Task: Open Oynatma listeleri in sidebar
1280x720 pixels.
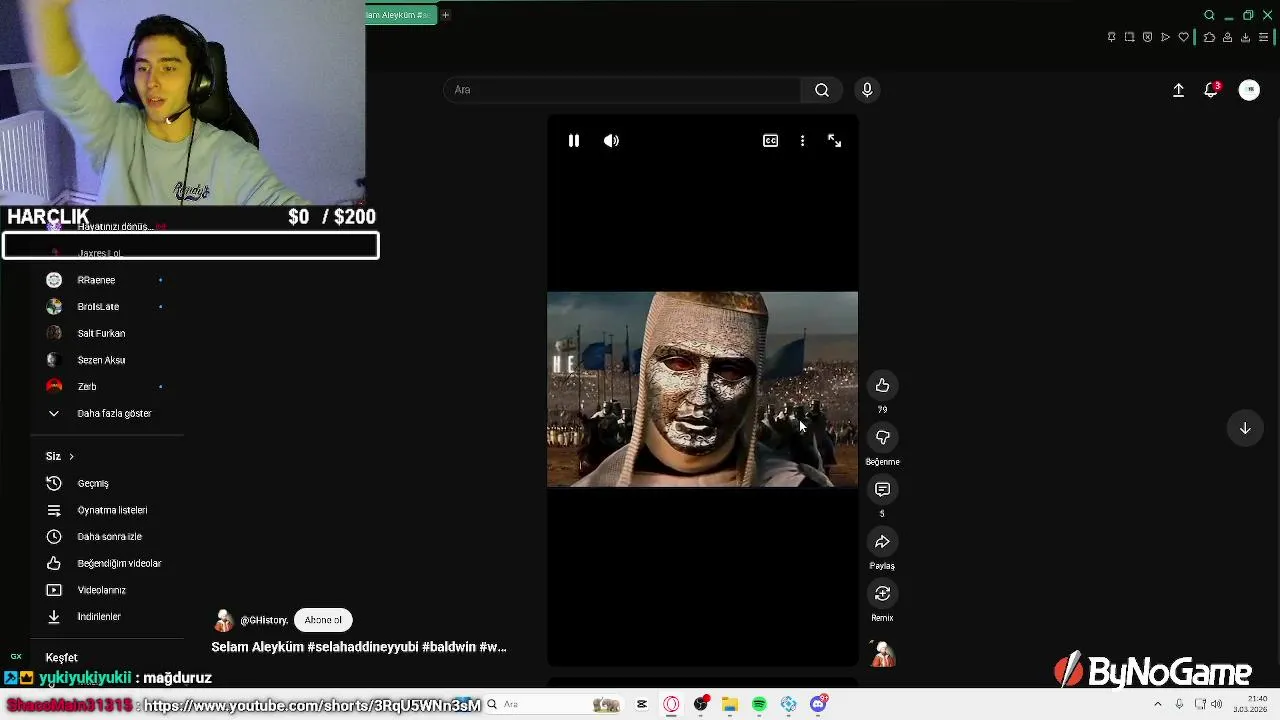Action: (x=112, y=510)
